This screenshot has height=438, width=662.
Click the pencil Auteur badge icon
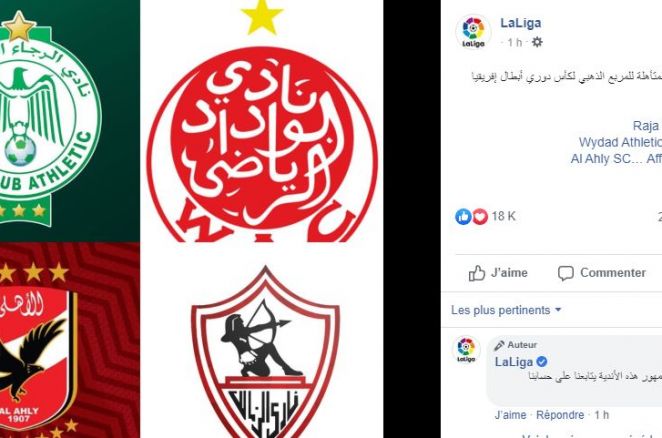coord(499,345)
